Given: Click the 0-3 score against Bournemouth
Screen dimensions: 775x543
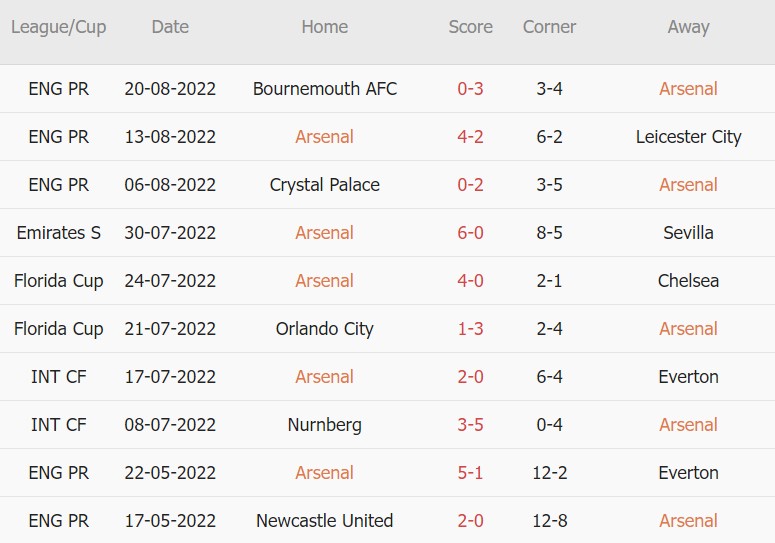Looking at the screenshot, I should click(x=470, y=89).
